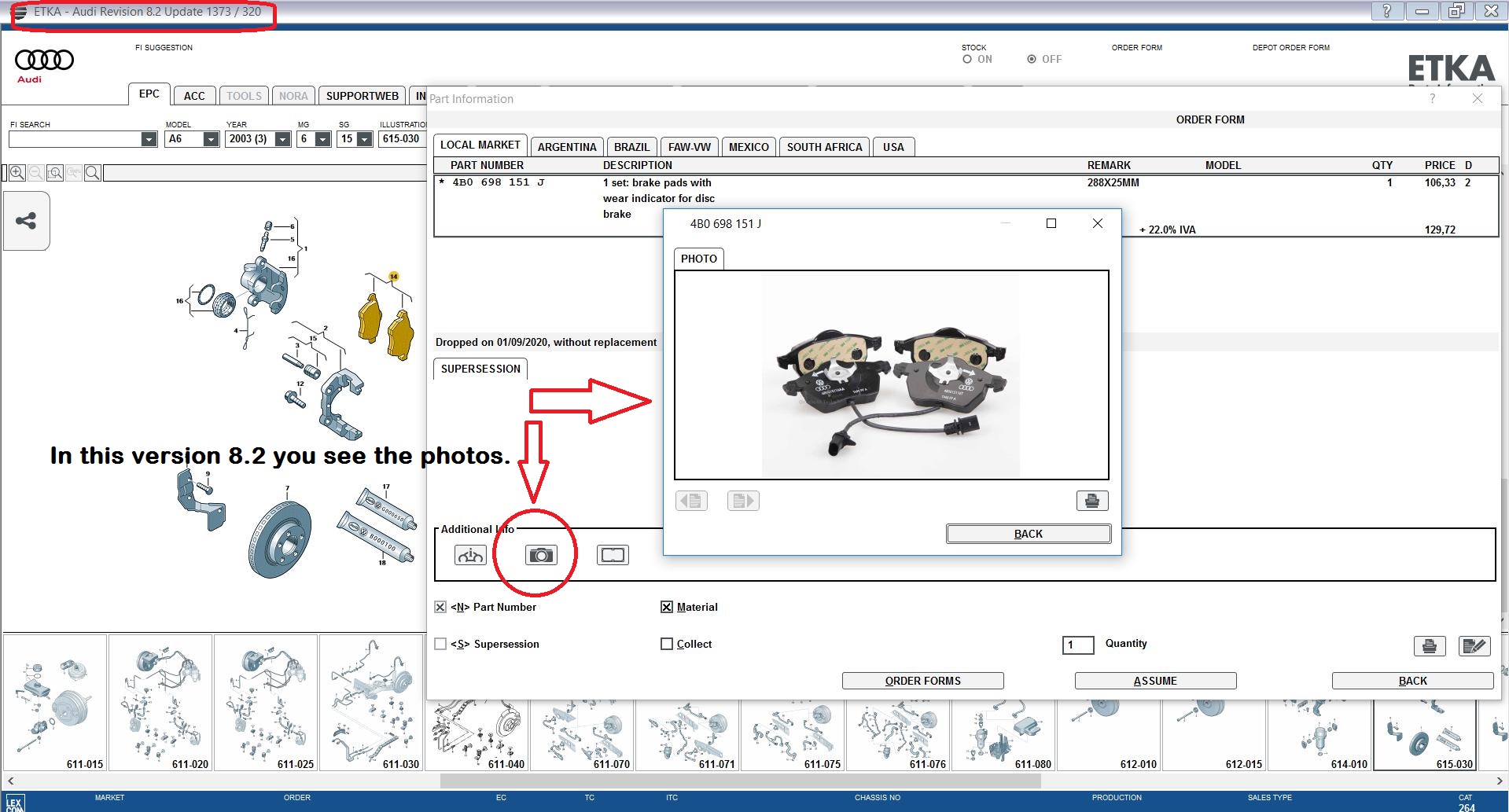This screenshot has width=1509, height=812.
Task: Toggle the <N> Part Number checkbox
Action: pyautogui.click(x=440, y=607)
